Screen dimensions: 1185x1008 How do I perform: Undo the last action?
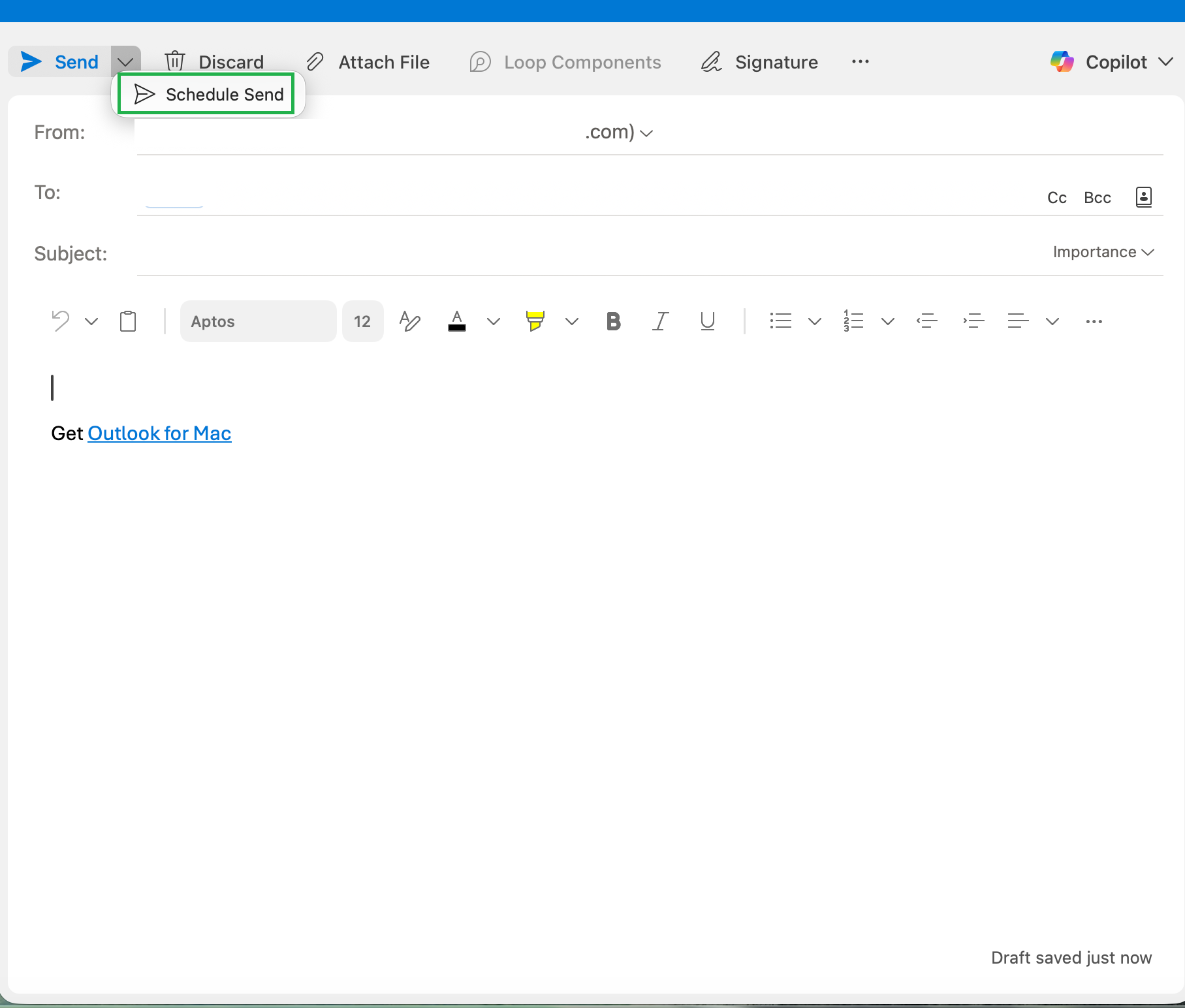click(x=61, y=321)
